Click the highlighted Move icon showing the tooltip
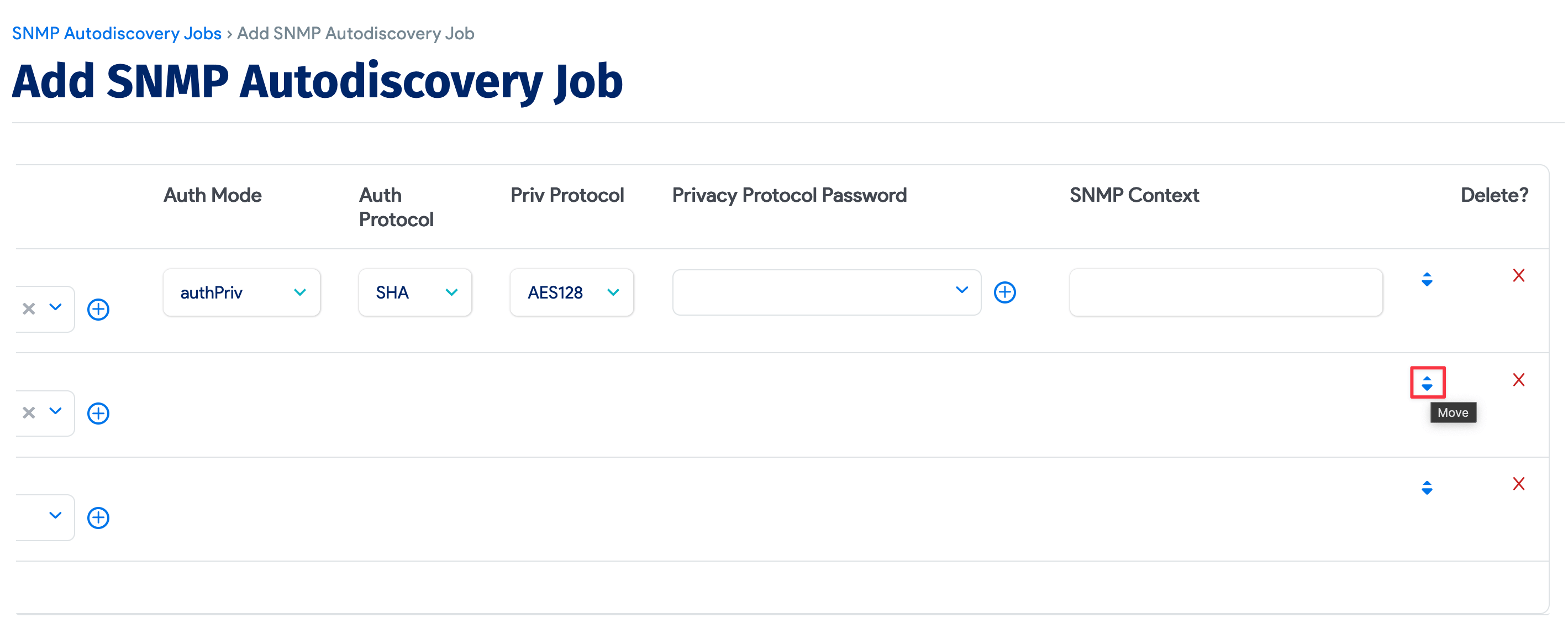Viewport: 1568px width, 628px height. pyautogui.click(x=1428, y=384)
